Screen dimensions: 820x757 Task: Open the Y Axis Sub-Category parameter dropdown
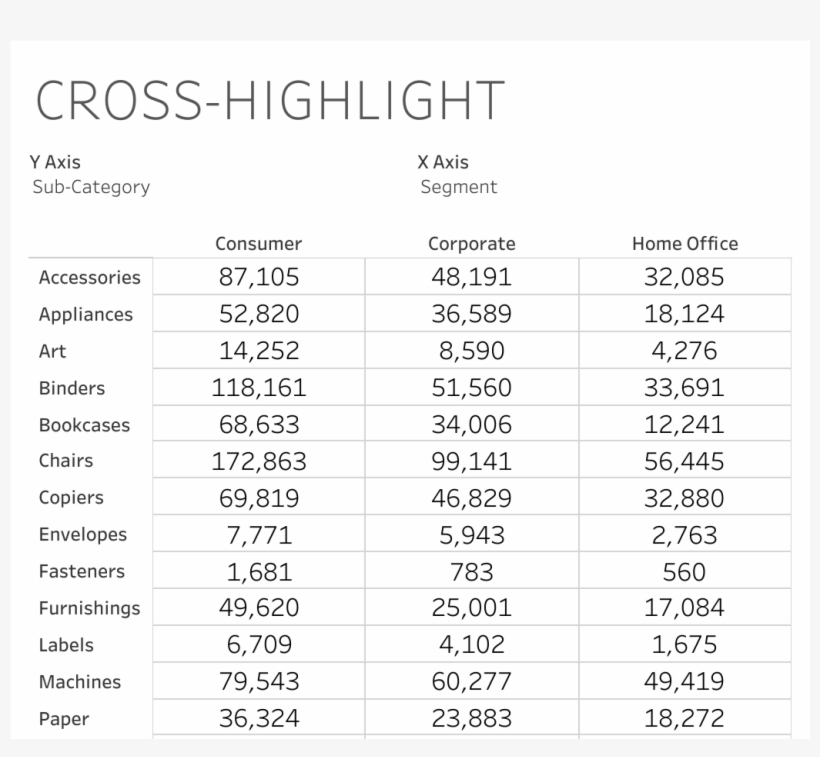(x=91, y=187)
